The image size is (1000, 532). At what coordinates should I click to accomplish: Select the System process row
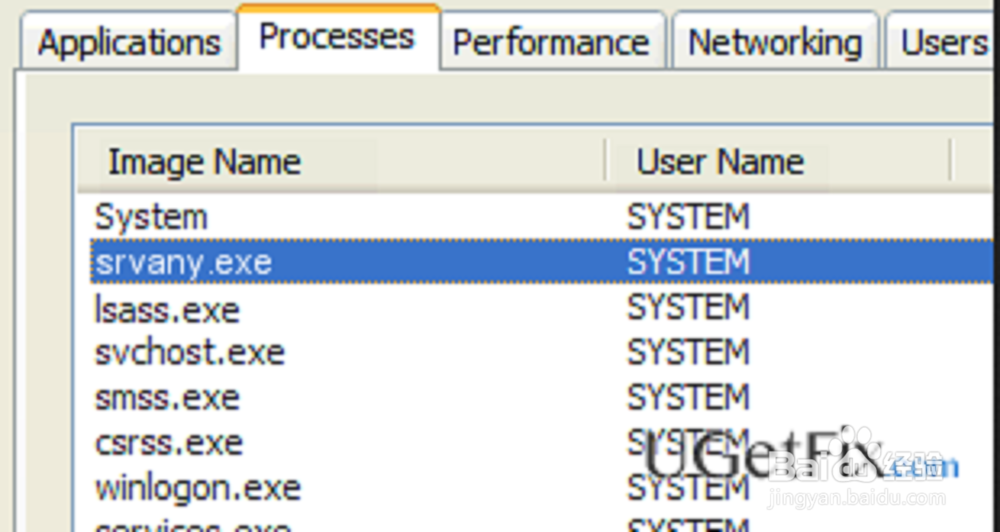point(541,217)
